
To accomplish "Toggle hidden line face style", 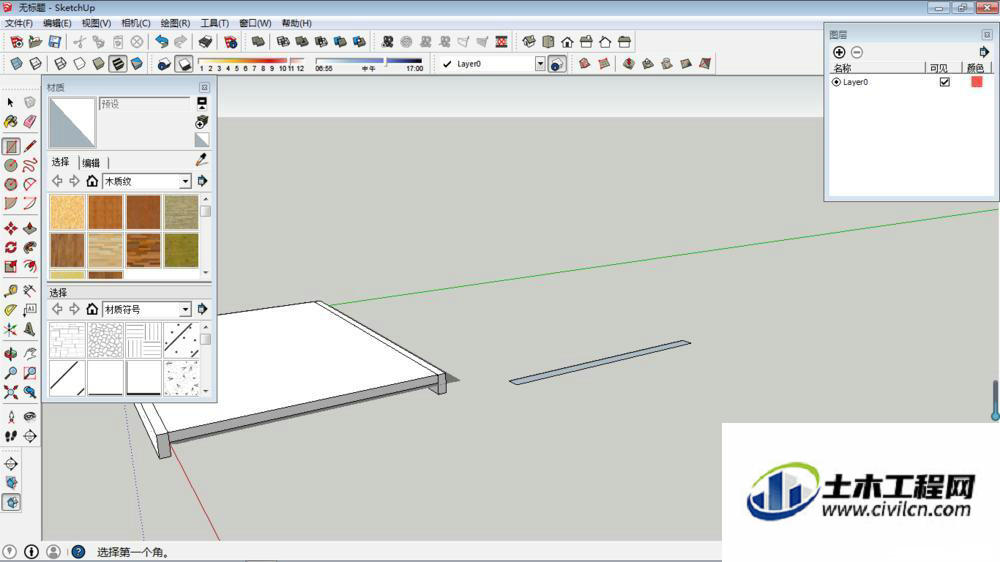I will tap(79, 64).
